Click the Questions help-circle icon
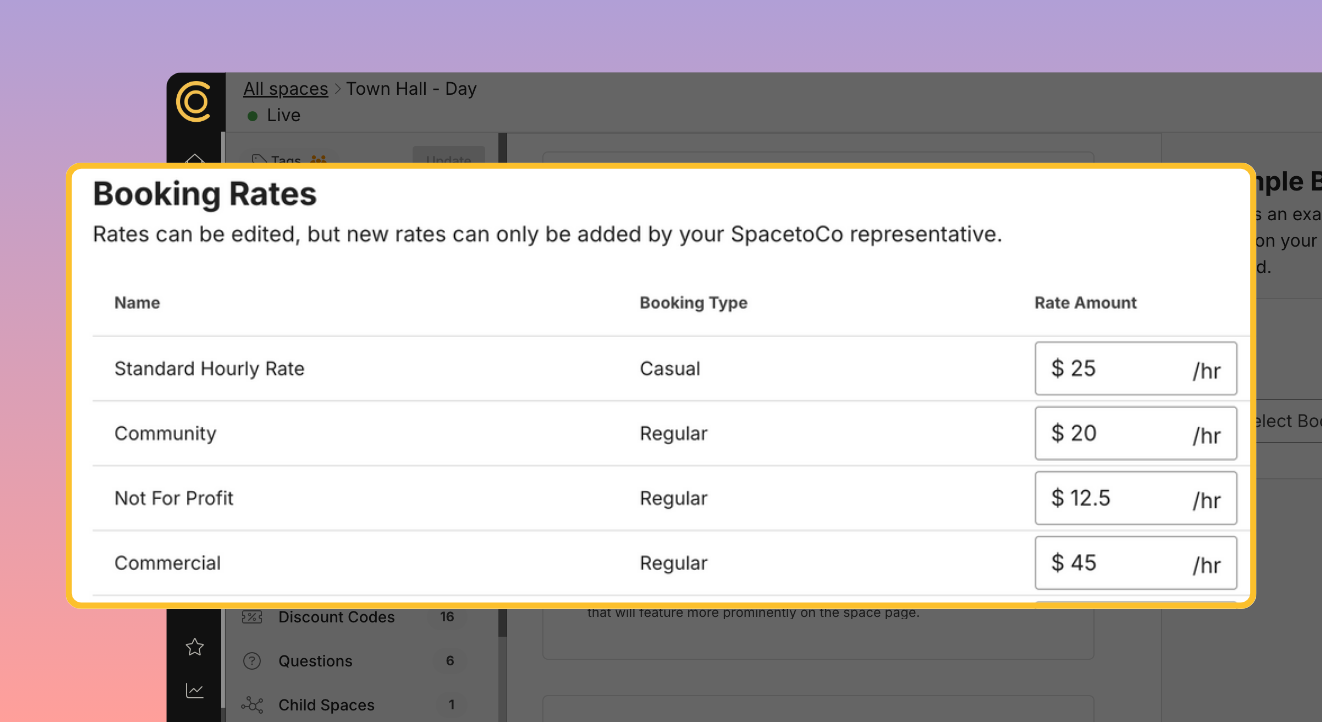 [x=252, y=661]
